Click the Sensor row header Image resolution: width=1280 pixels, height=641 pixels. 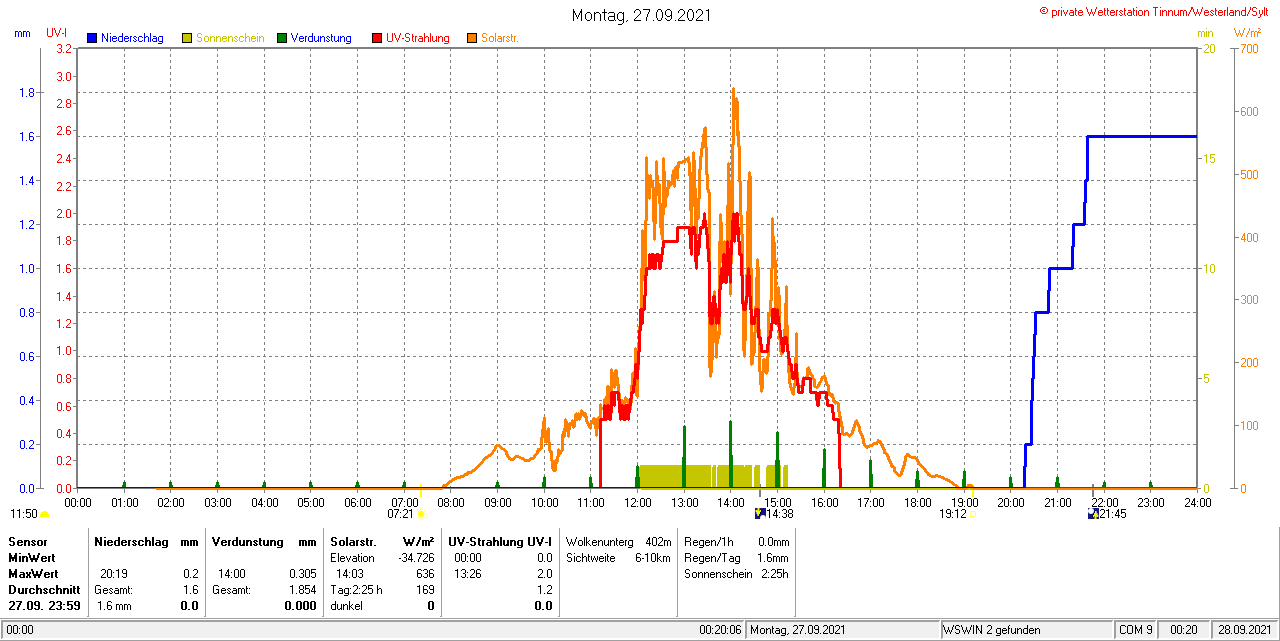[x=27, y=541]
